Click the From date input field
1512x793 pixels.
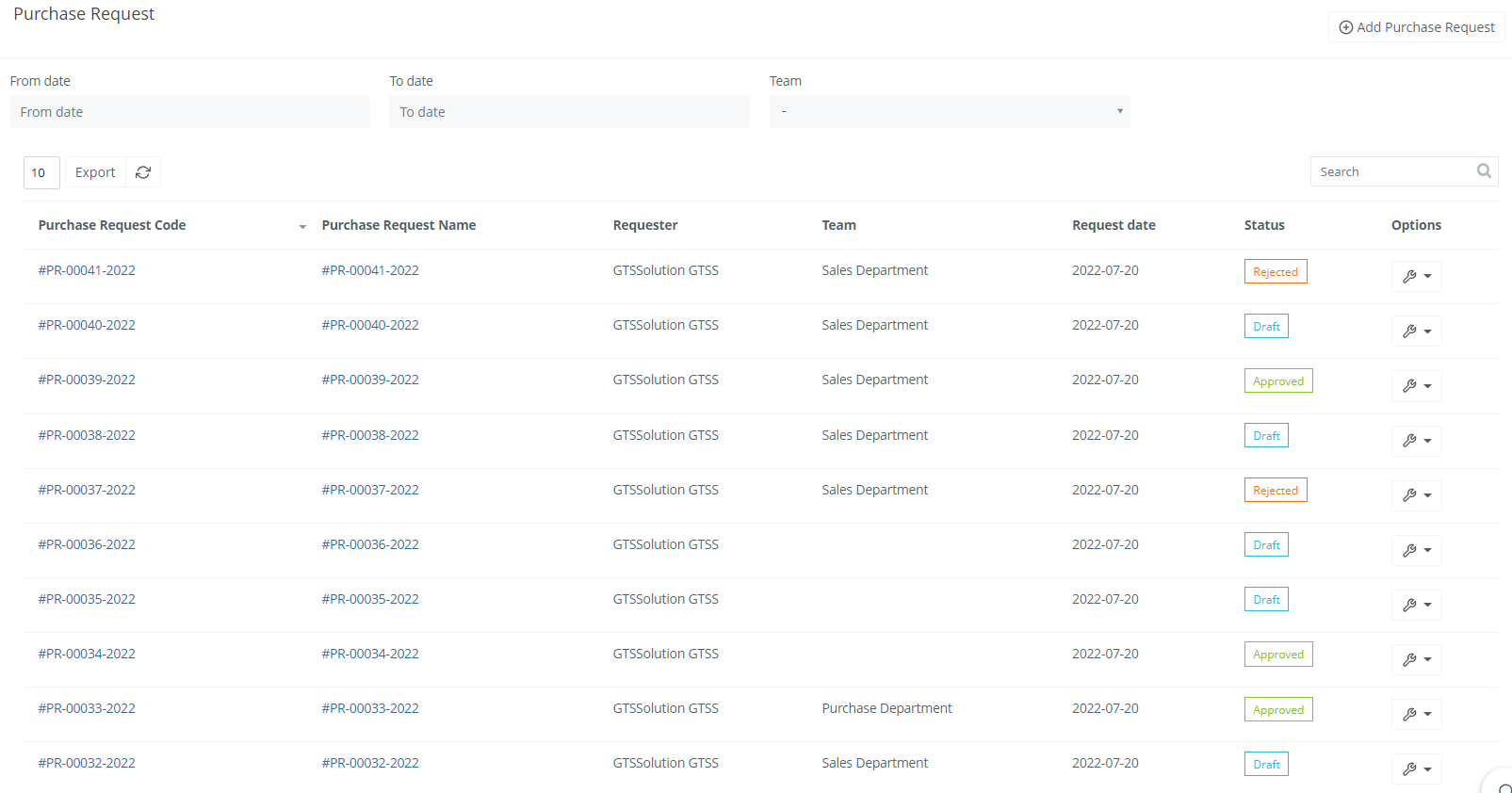click(189, 112)
